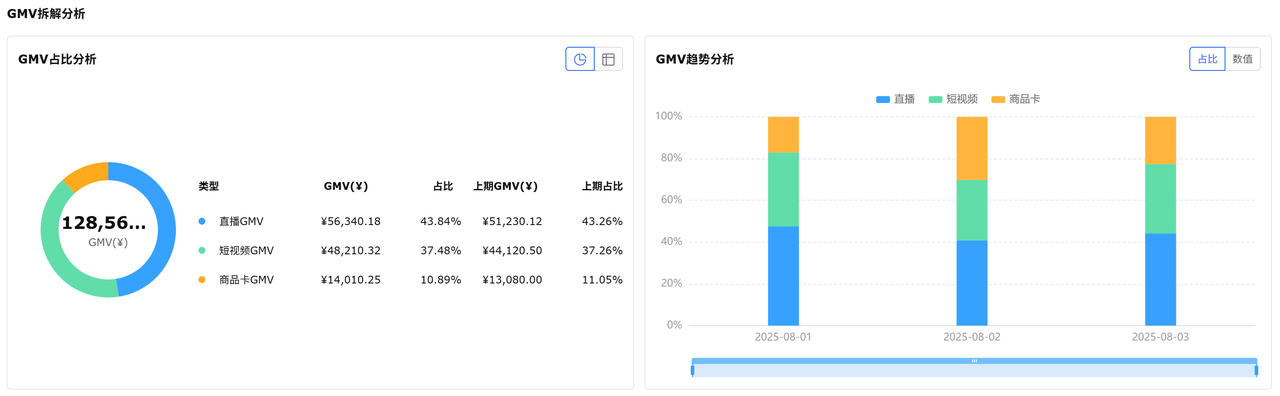The image size is (1280, 396).
Task: Click the 直播GMV row label
Action: coord(241,221)
